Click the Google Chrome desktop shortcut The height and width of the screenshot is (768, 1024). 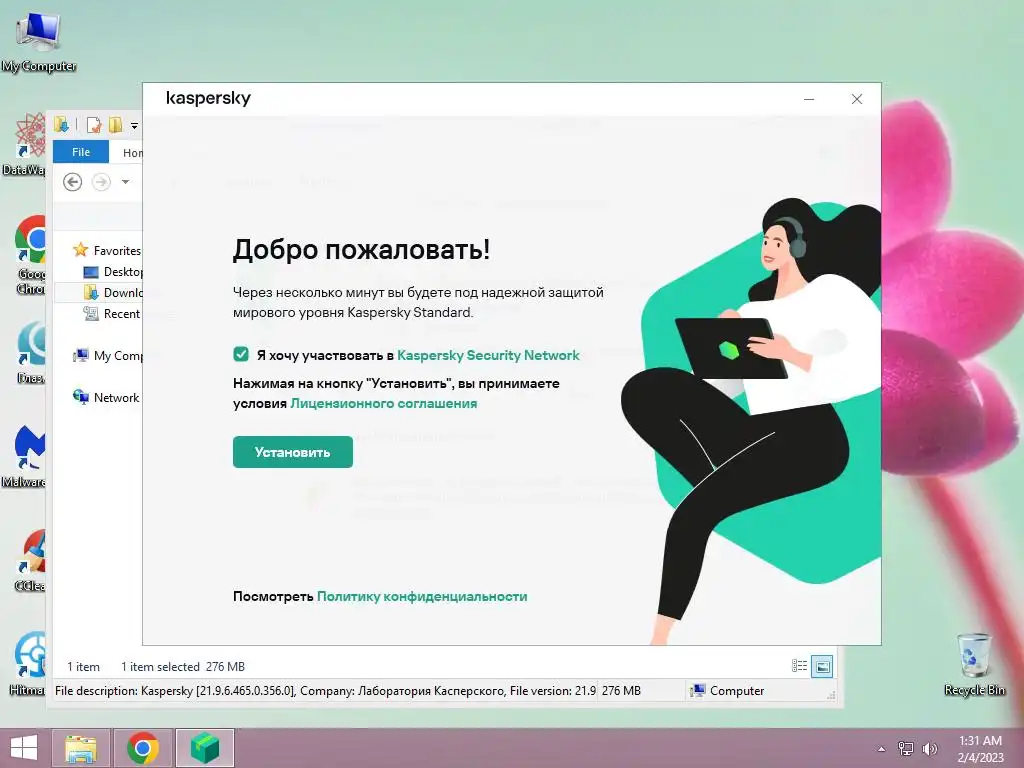pos(30,256)
